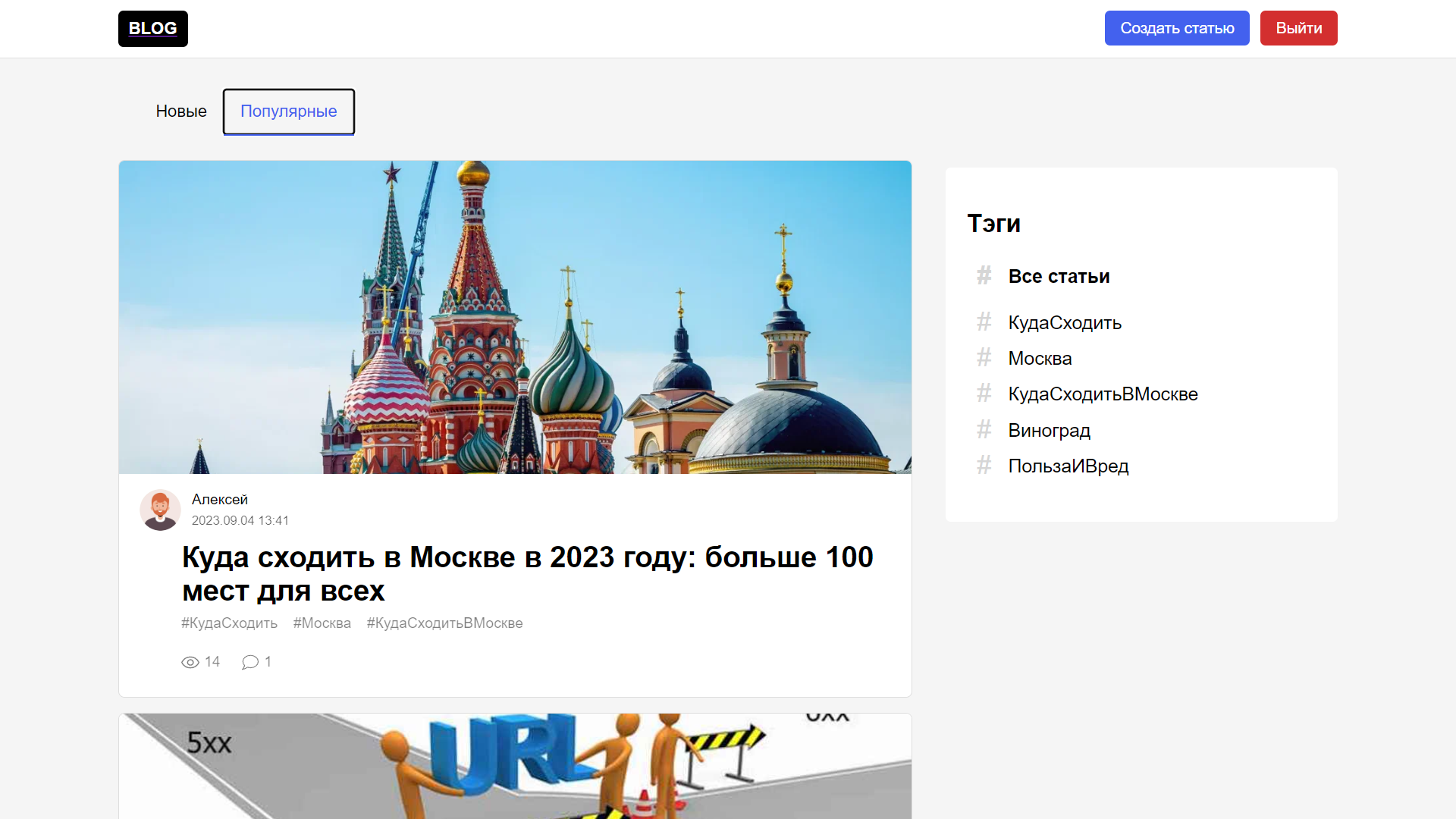This screenshot has width=1456, height=819.
Task: Open the Moscow cathedral article image
Action: tap(515, 317)
